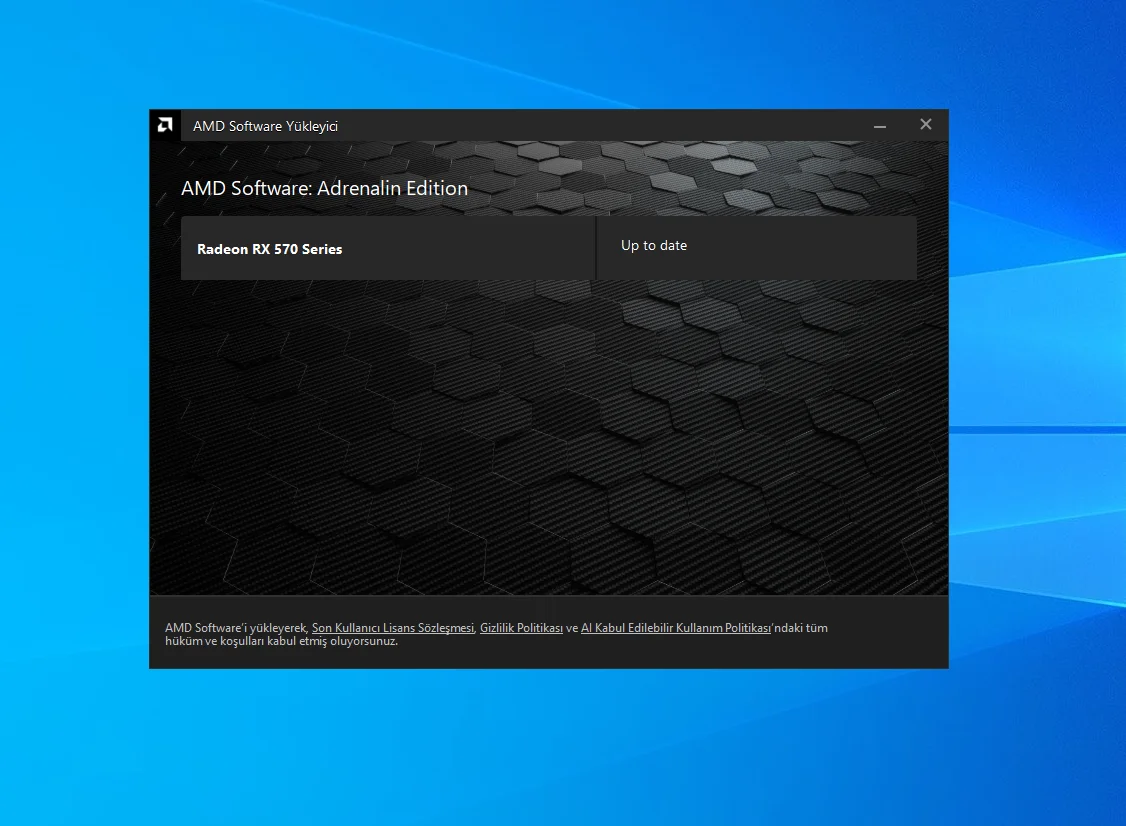
Task: Click the 'AMD Software: Adrenalin Edition' heading
Action: [325, 188]
